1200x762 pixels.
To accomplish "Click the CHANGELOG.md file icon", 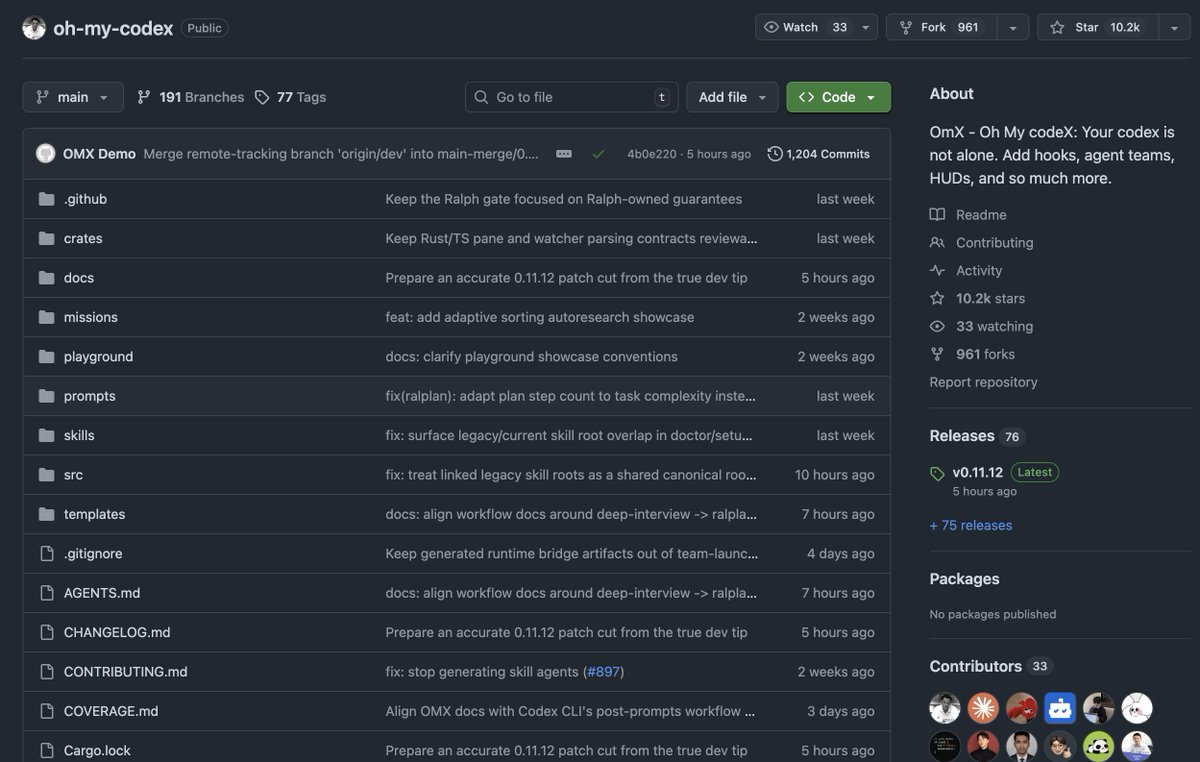I will click(46, 632).
